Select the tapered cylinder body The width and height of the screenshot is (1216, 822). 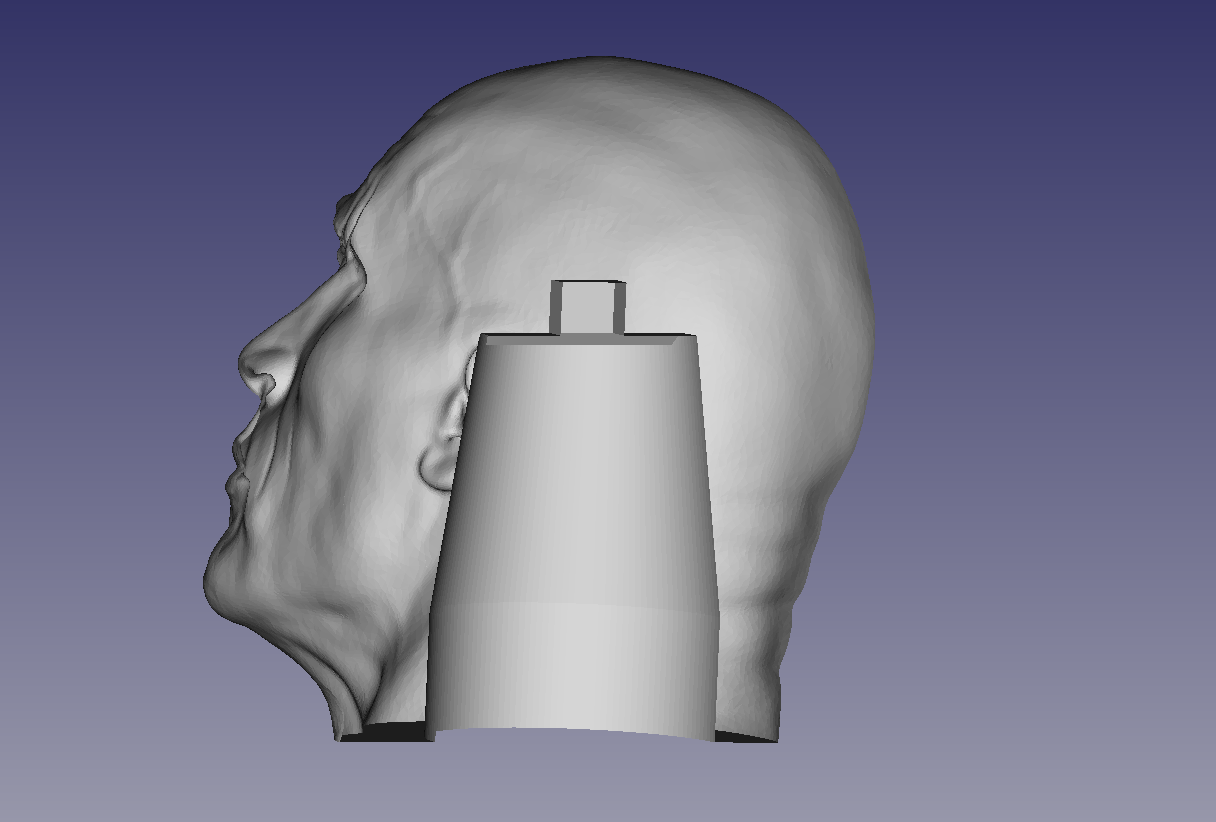[x=575, y=470]
